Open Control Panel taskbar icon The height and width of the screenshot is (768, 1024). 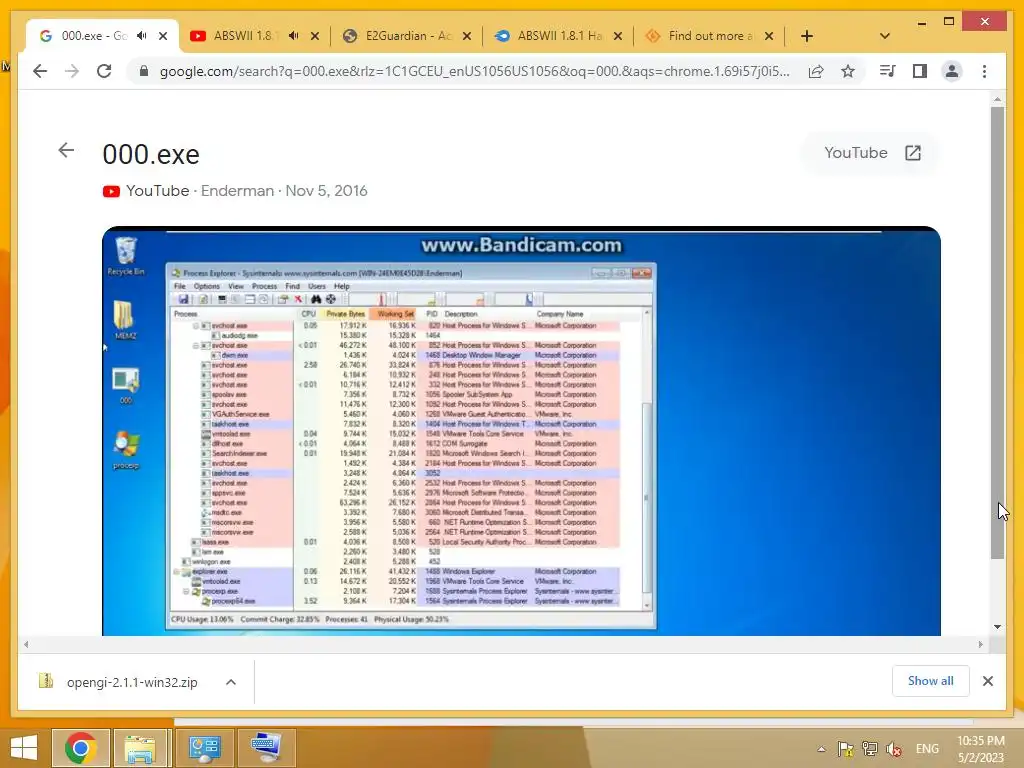tap(204, 747)
